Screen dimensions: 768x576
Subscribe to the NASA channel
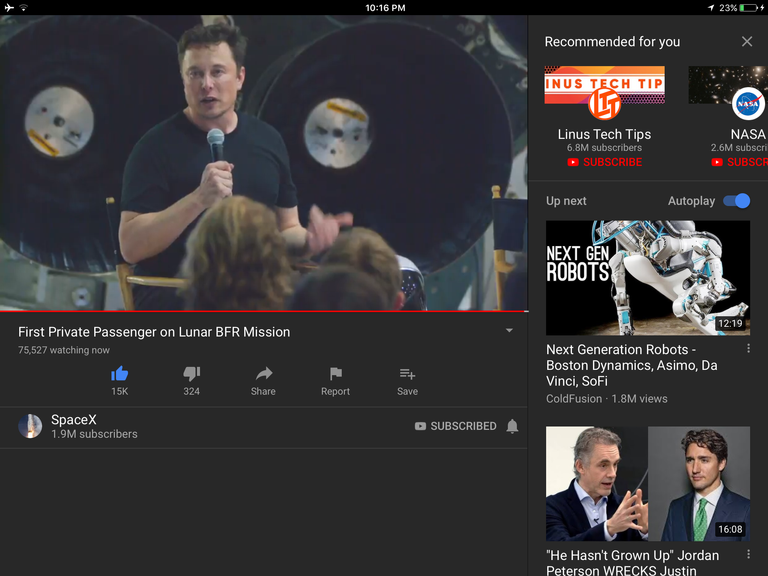[x=740, y=162]
